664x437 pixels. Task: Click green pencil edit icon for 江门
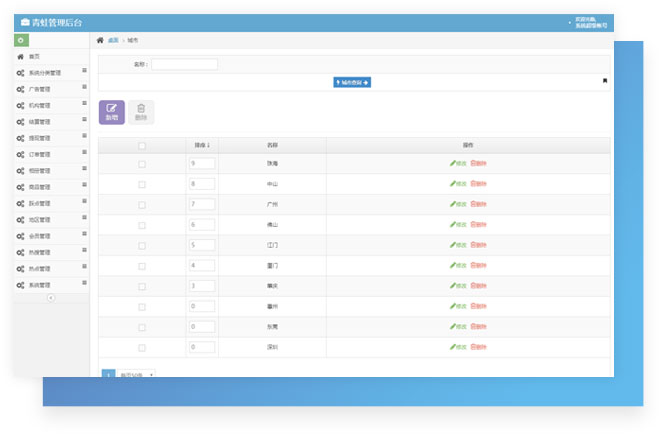(453, 245)
